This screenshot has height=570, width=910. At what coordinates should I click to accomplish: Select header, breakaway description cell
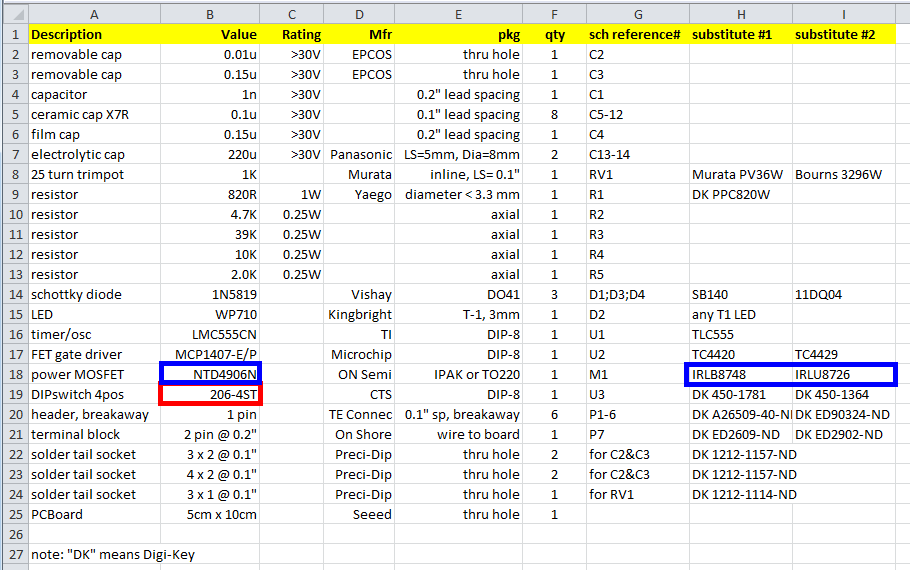94,414
